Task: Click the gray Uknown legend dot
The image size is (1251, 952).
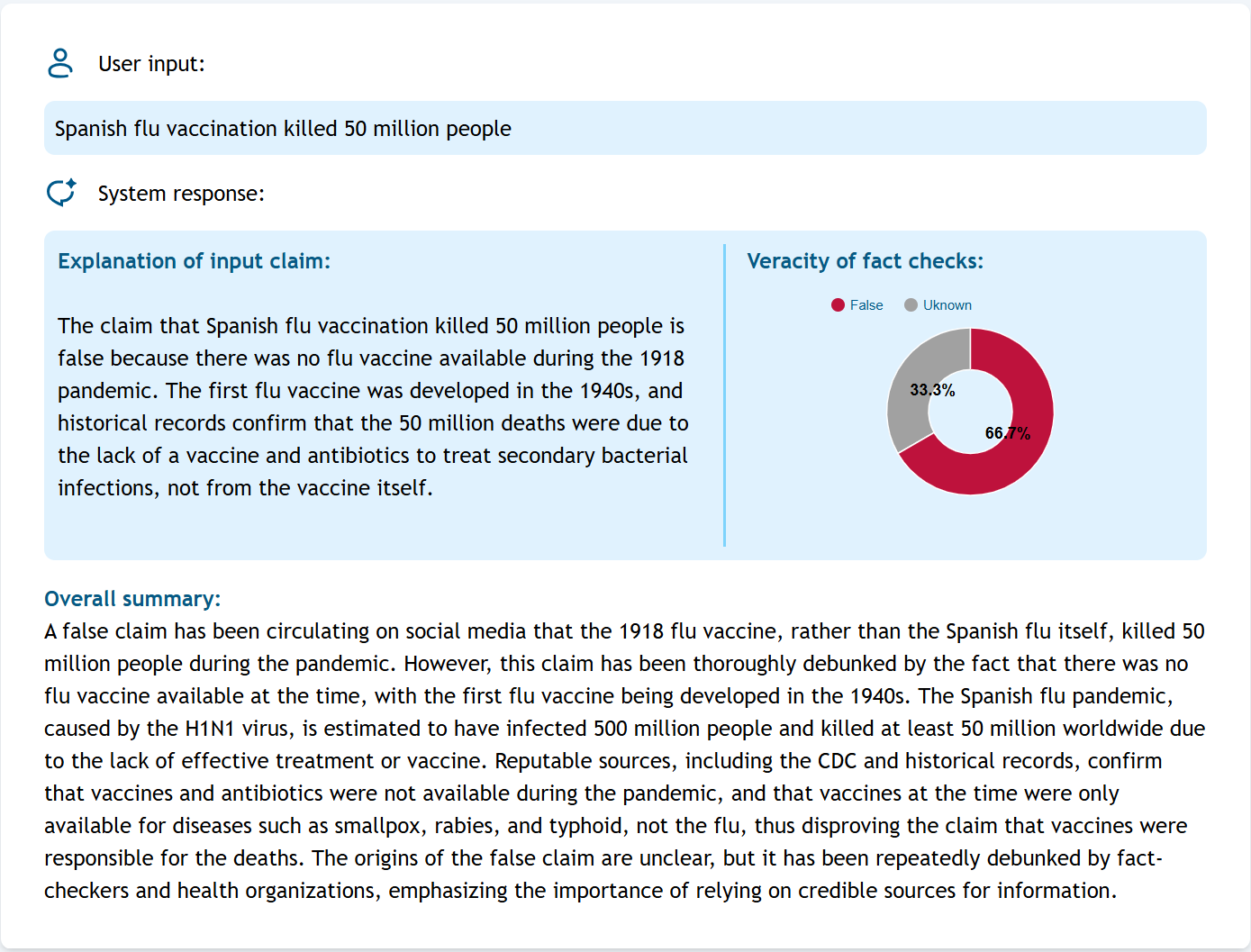Action: coord(911,305)
